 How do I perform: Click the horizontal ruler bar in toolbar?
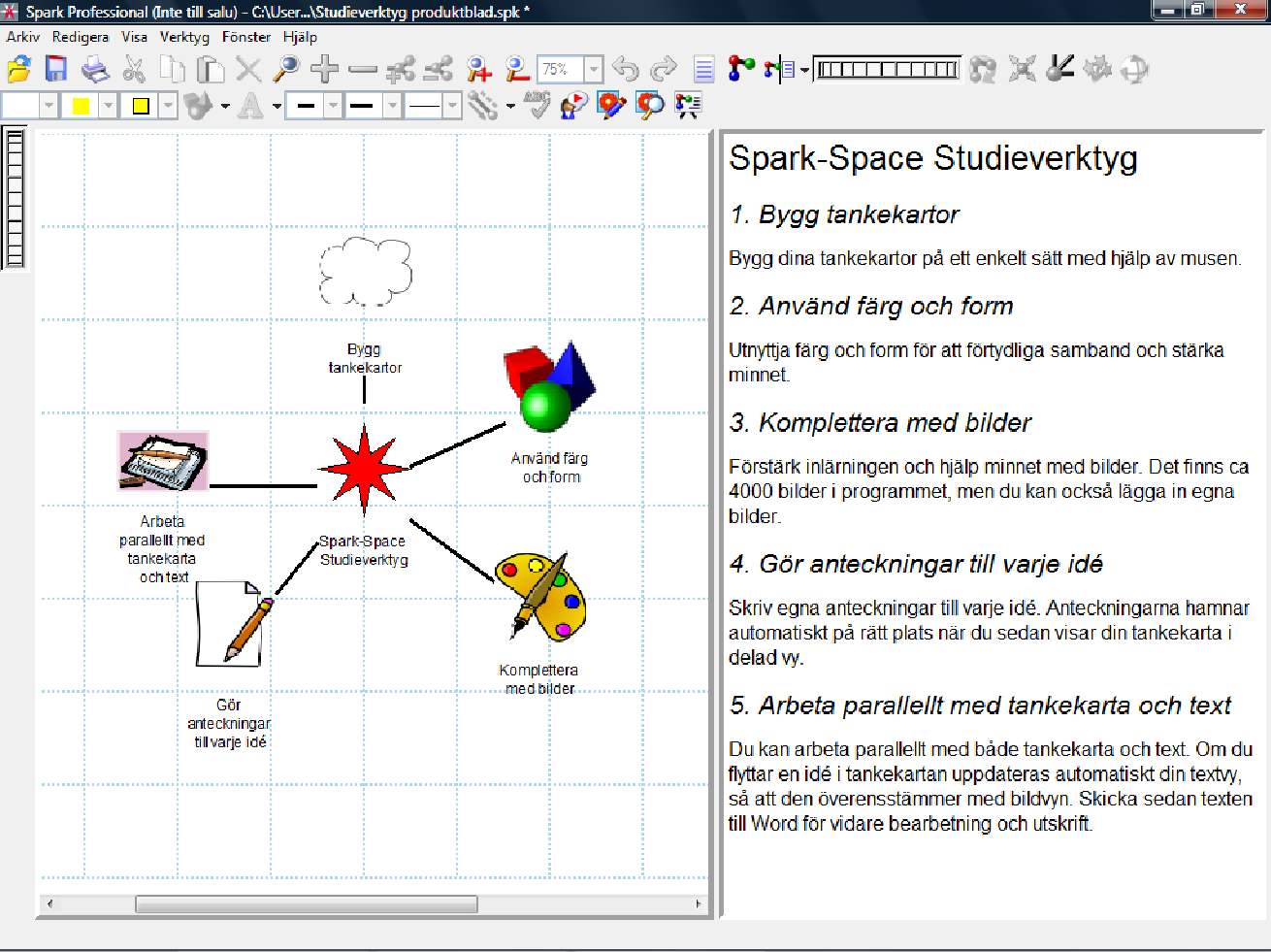pyautogui.click(x=887, y=69)
